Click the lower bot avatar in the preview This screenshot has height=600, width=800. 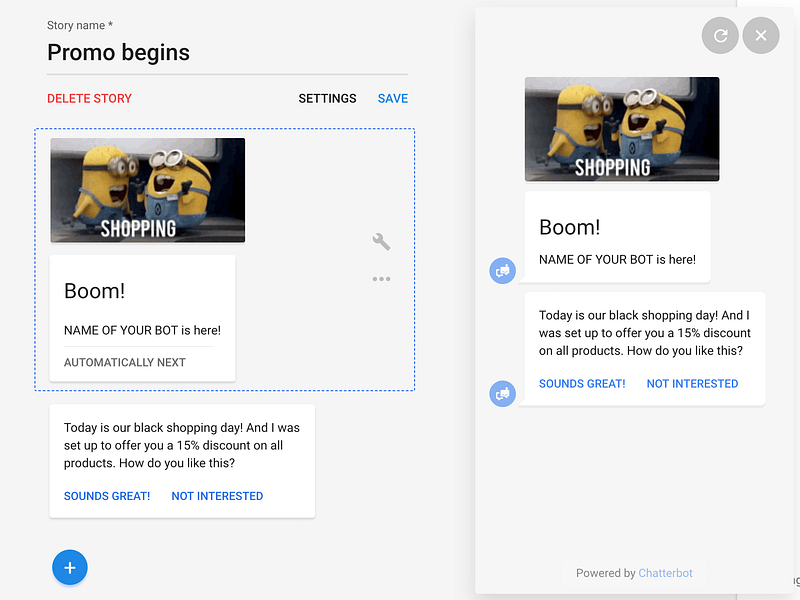(503, 393)
